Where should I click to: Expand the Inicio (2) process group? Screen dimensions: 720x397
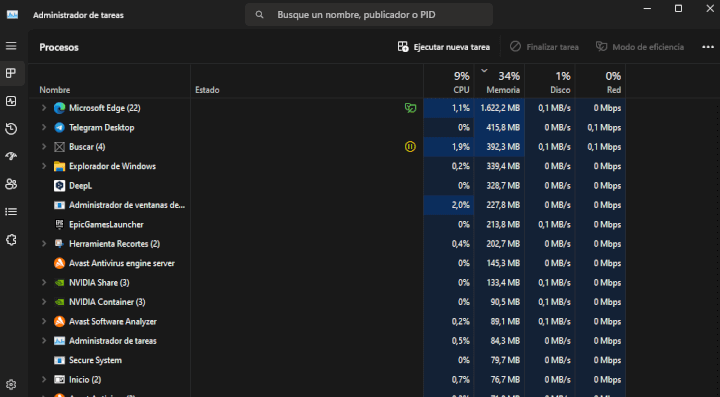click(44, 380)
